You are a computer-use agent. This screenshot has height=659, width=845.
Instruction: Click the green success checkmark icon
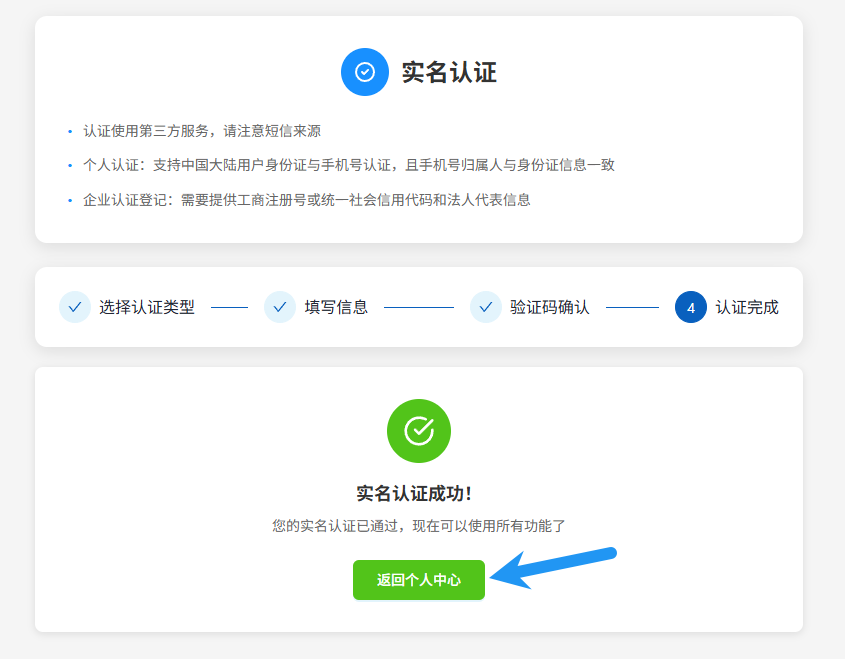point(419,431)
